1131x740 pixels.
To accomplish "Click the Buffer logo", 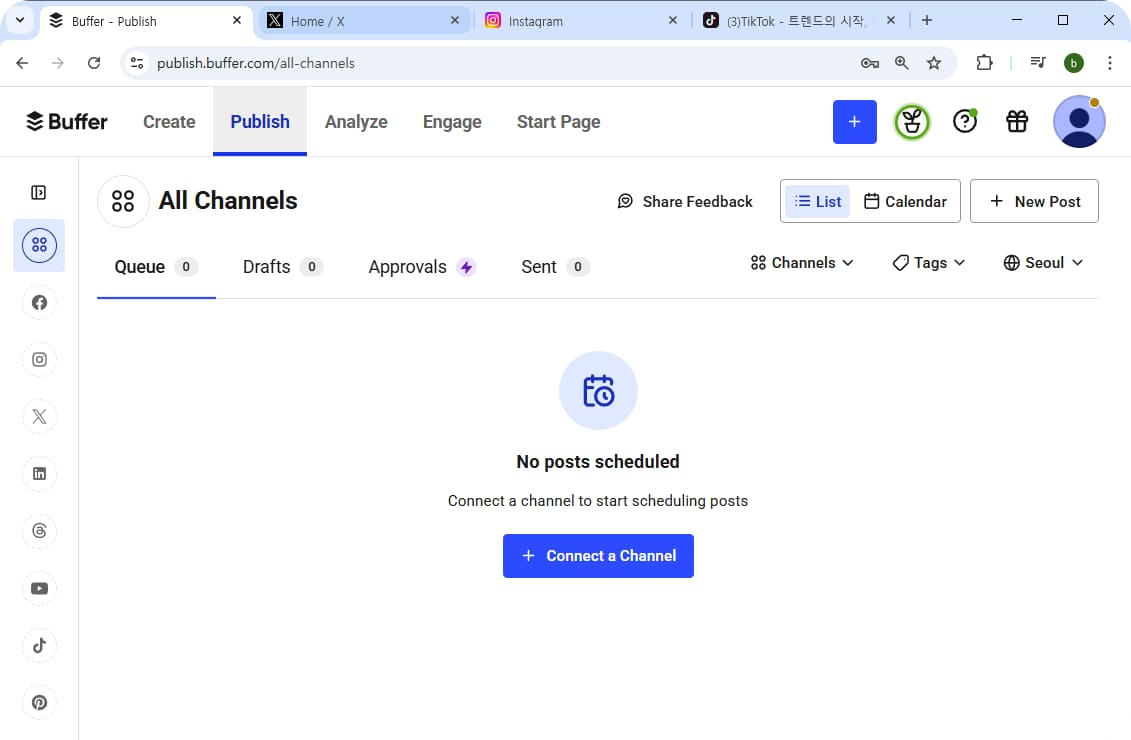I will click(66, 121).
